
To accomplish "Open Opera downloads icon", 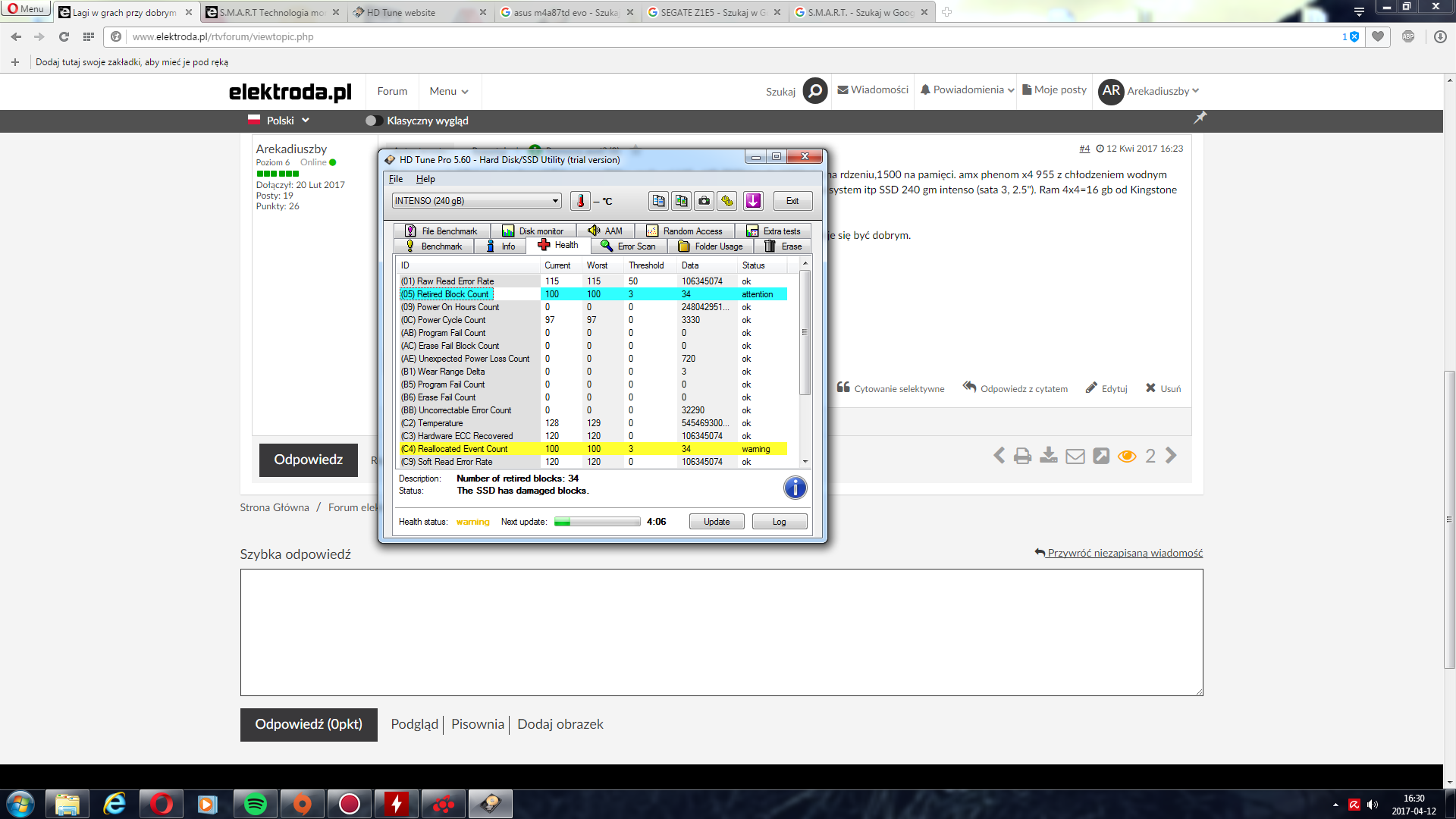I will pos(1440,36).
